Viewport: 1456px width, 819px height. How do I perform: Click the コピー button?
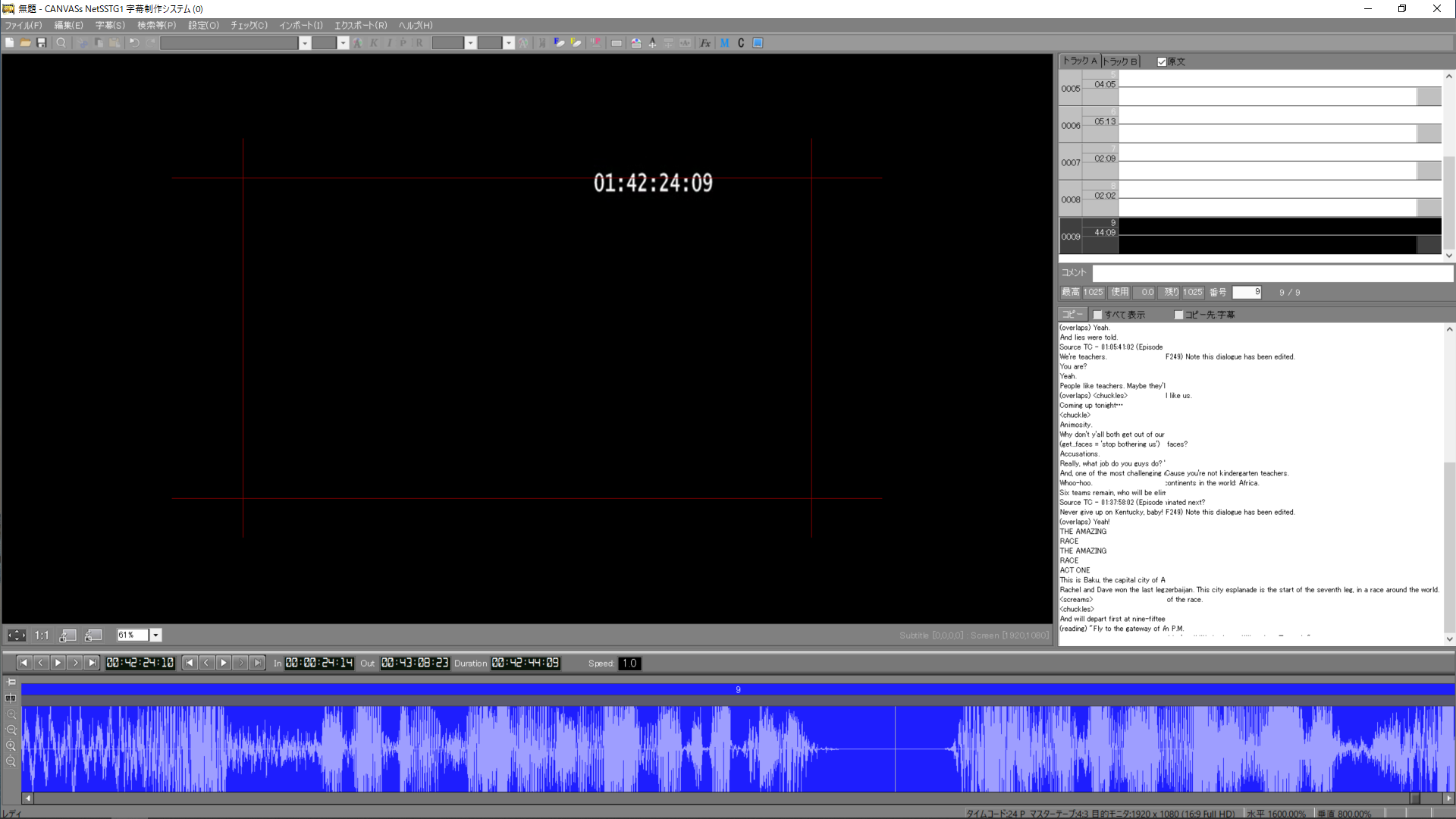coord(1072,314)
